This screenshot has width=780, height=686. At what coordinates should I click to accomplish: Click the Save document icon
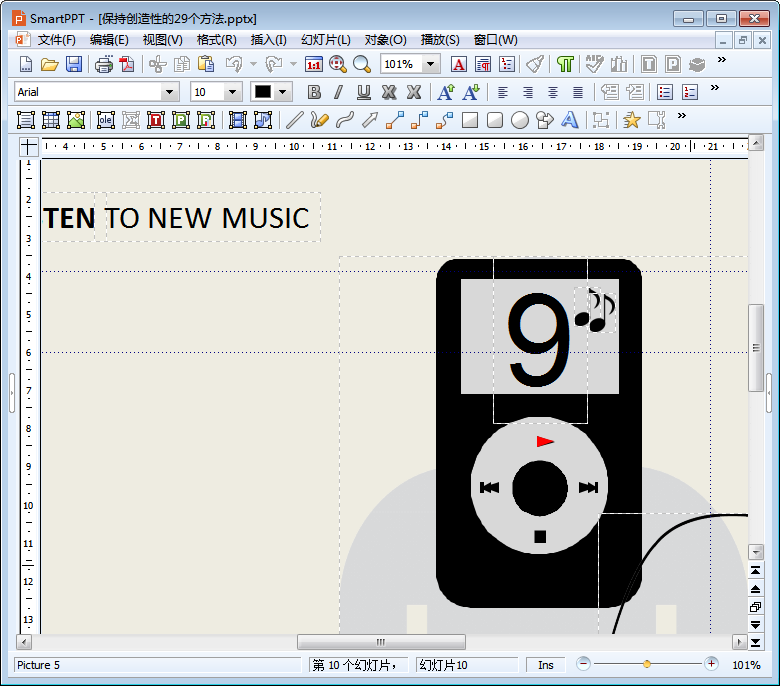(74, 65)
